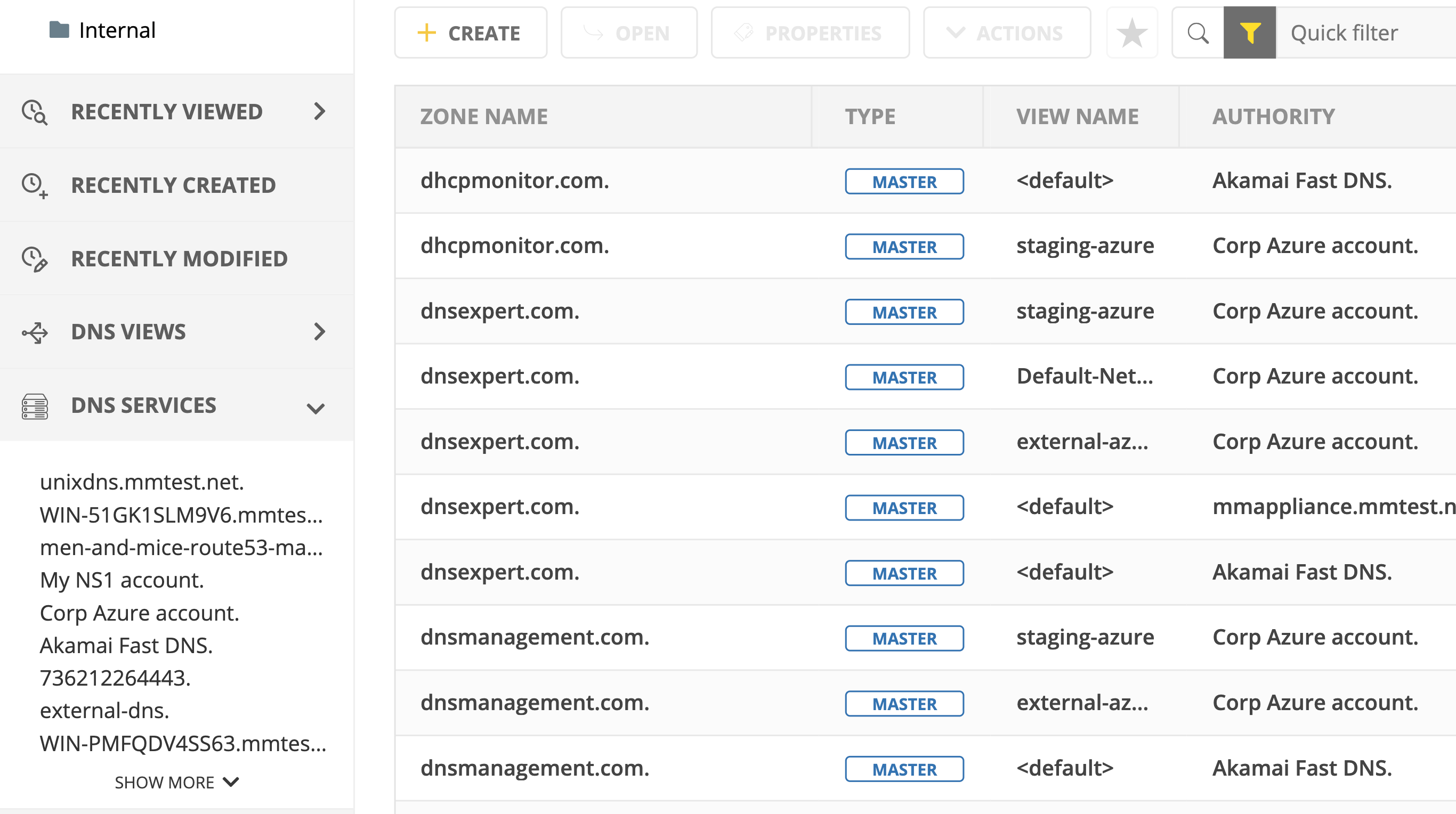Click the Recently Modified clock-pencil icon
Viewport: 1456px width, 814px height.
[35, 259]
